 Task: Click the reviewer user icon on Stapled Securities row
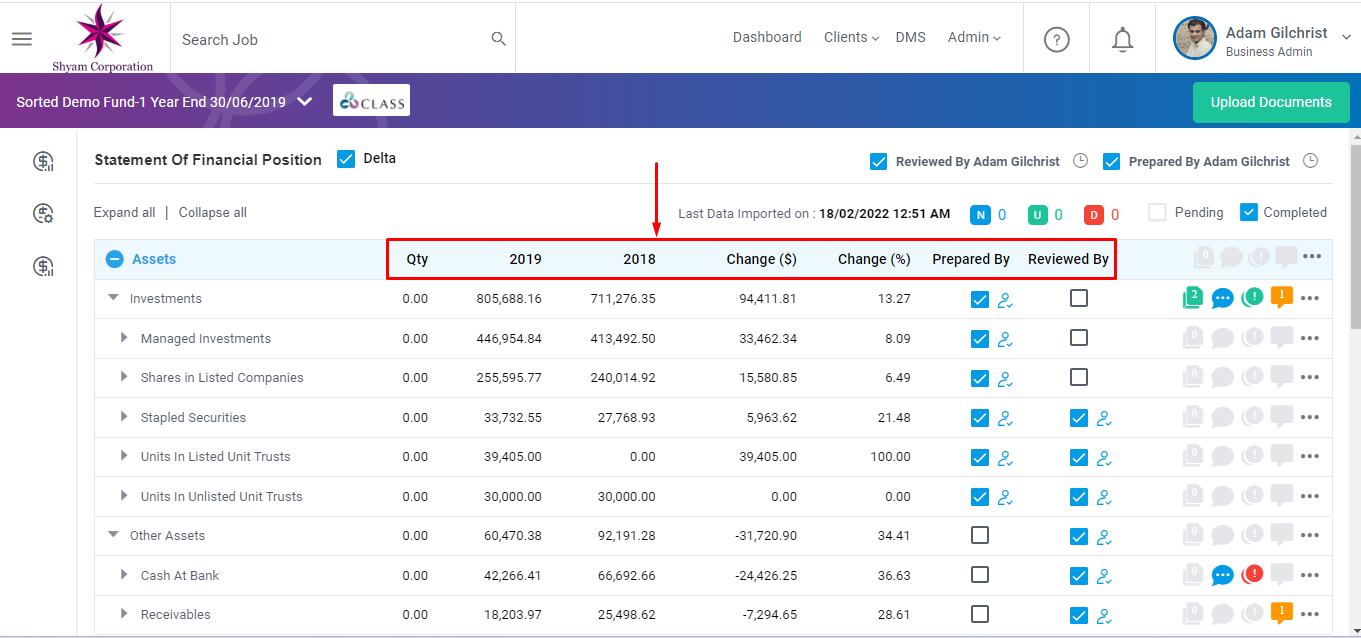[1104, 418]
